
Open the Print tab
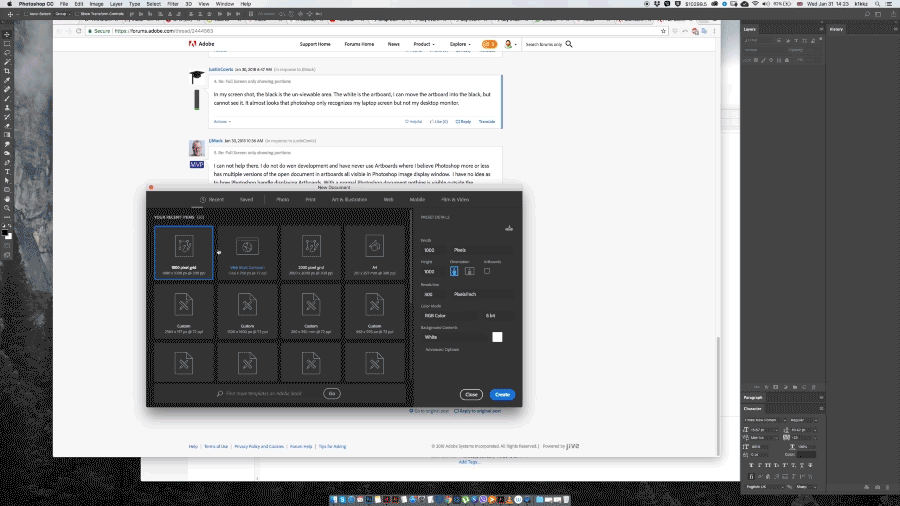(311, 200)
